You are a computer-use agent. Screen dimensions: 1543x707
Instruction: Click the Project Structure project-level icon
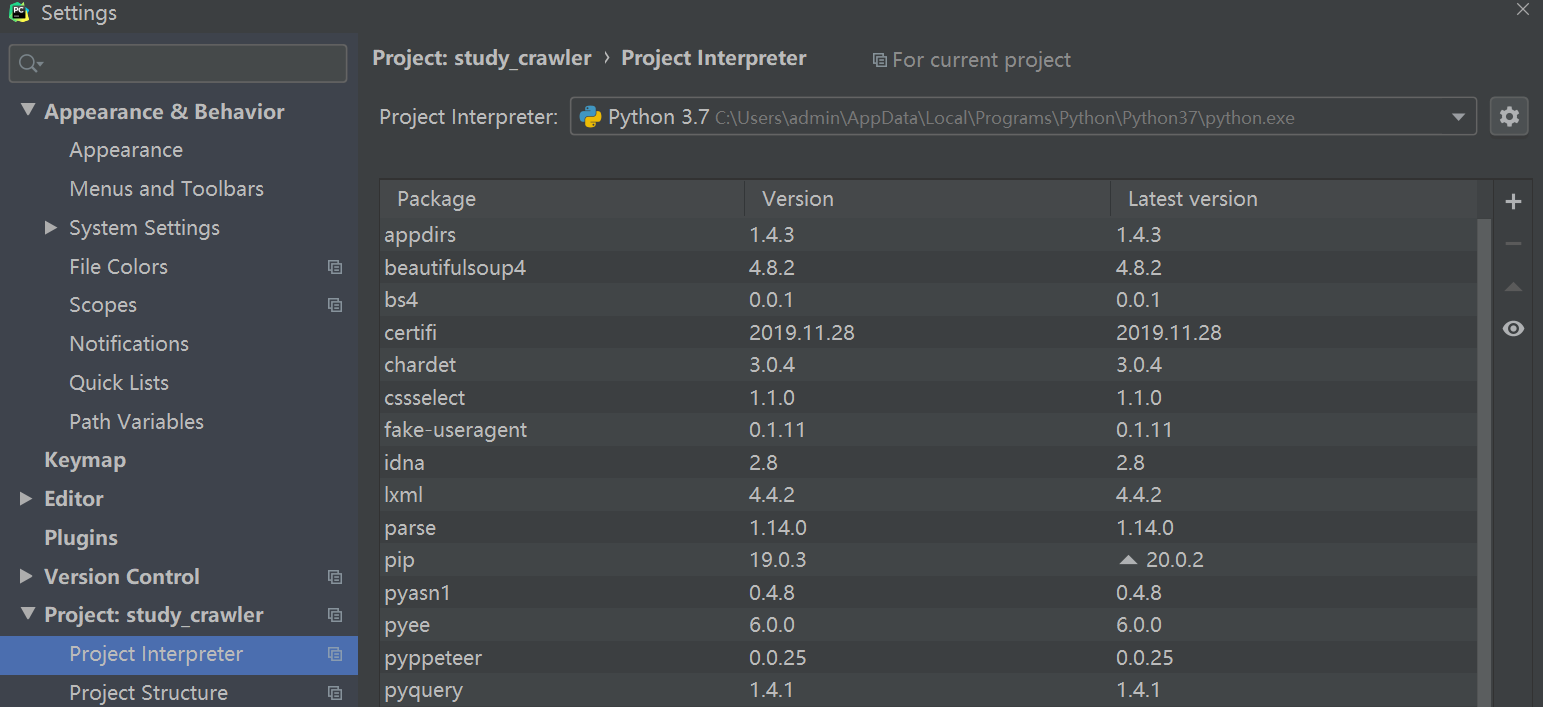(x=335, y=693)
